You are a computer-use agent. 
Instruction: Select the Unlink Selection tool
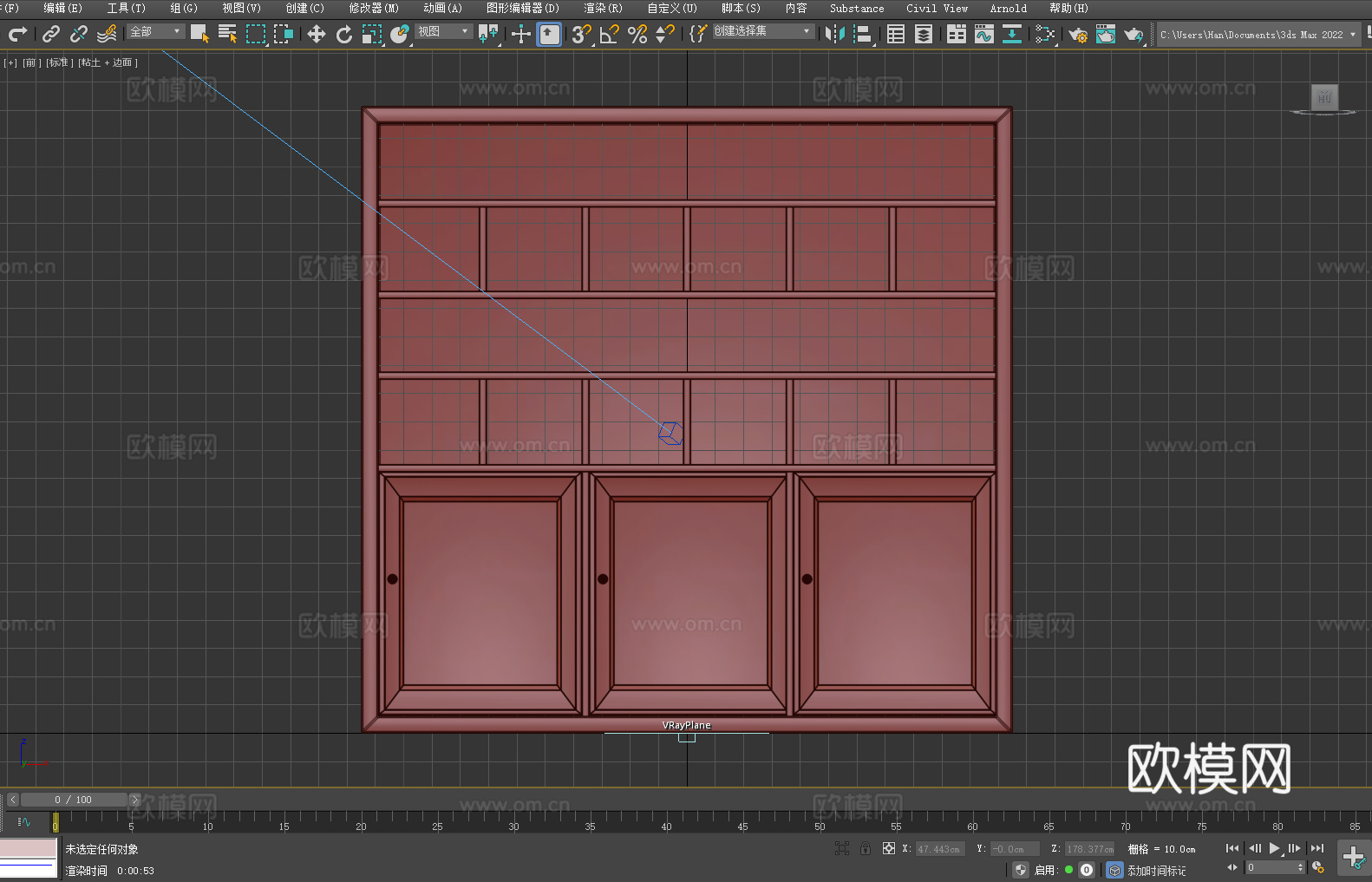79,34
